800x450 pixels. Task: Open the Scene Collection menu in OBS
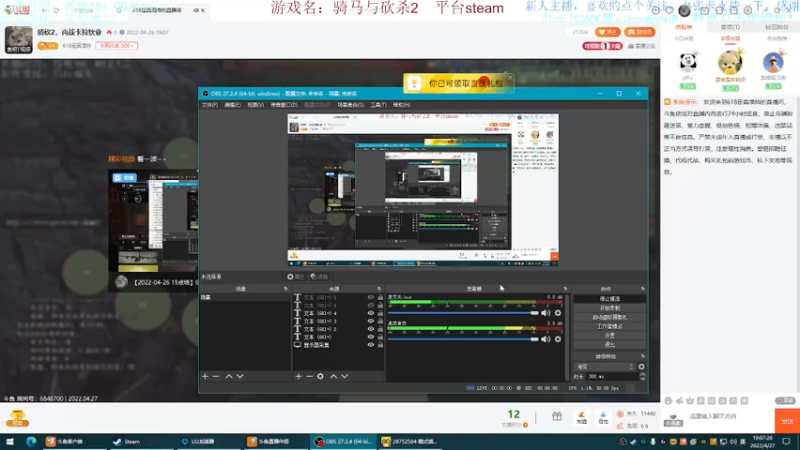(351, 105)
